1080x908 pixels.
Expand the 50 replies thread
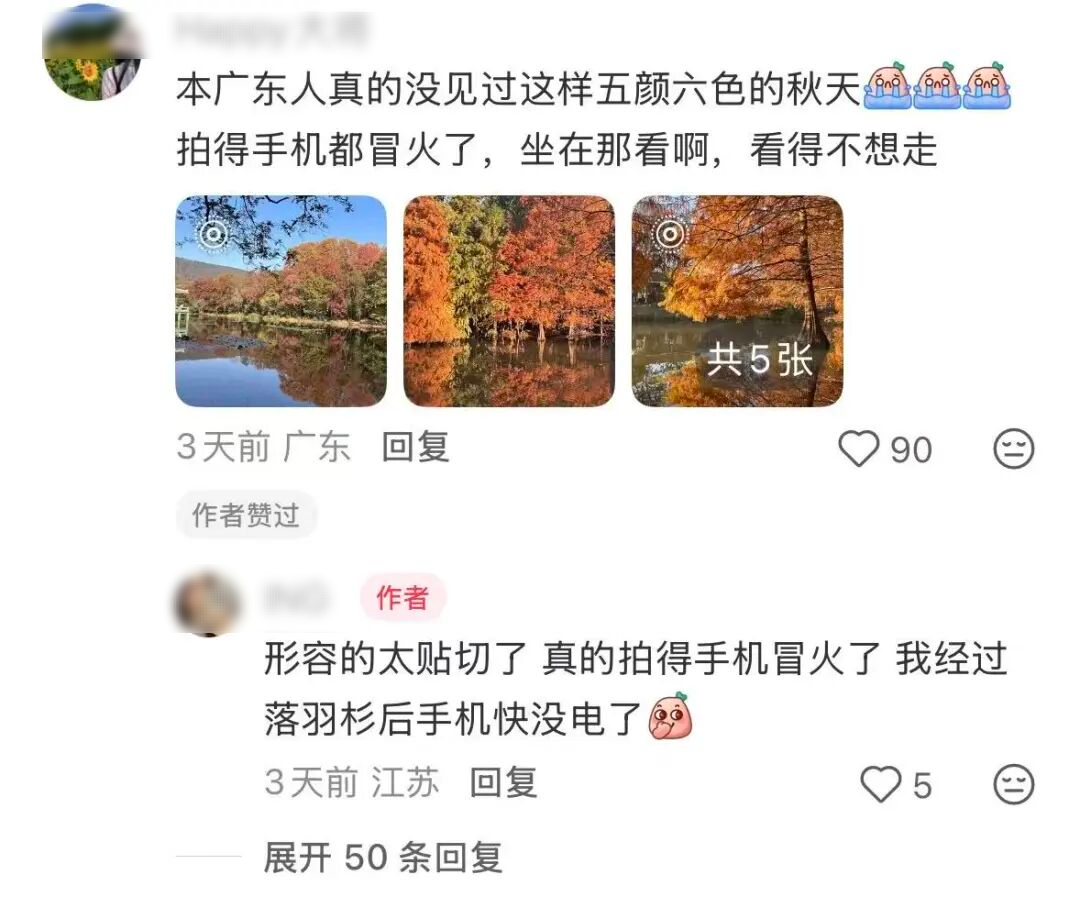tap(383, 858)
